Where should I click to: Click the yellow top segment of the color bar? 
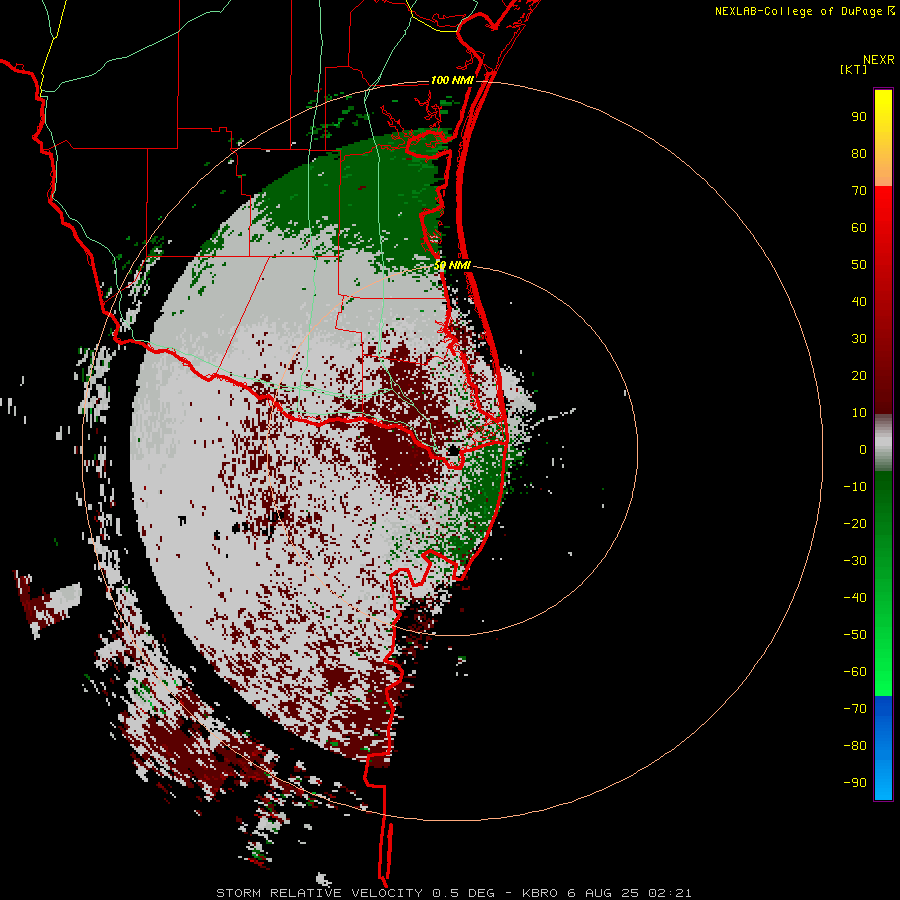coord(883,138)
